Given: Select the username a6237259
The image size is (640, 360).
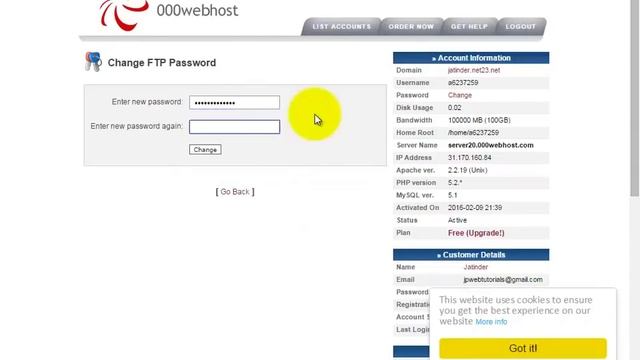Looking at the screenshot, I should (x=463, y=83).
